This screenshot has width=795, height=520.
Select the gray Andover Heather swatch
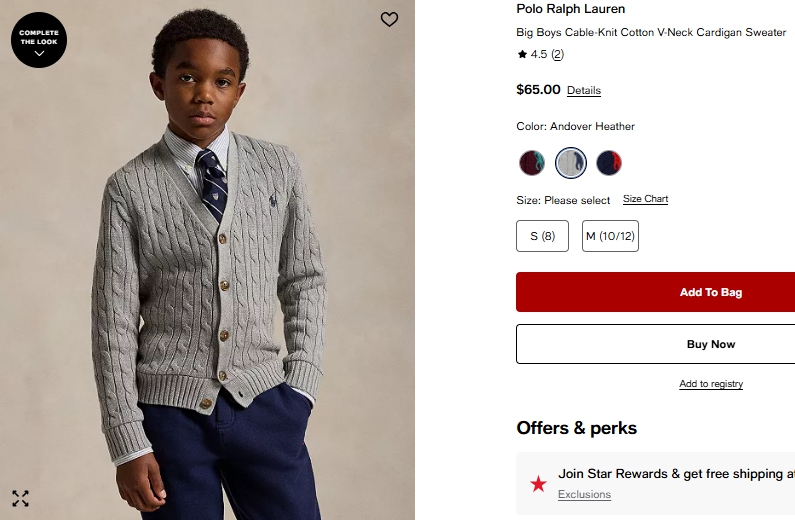pos(571,162)
